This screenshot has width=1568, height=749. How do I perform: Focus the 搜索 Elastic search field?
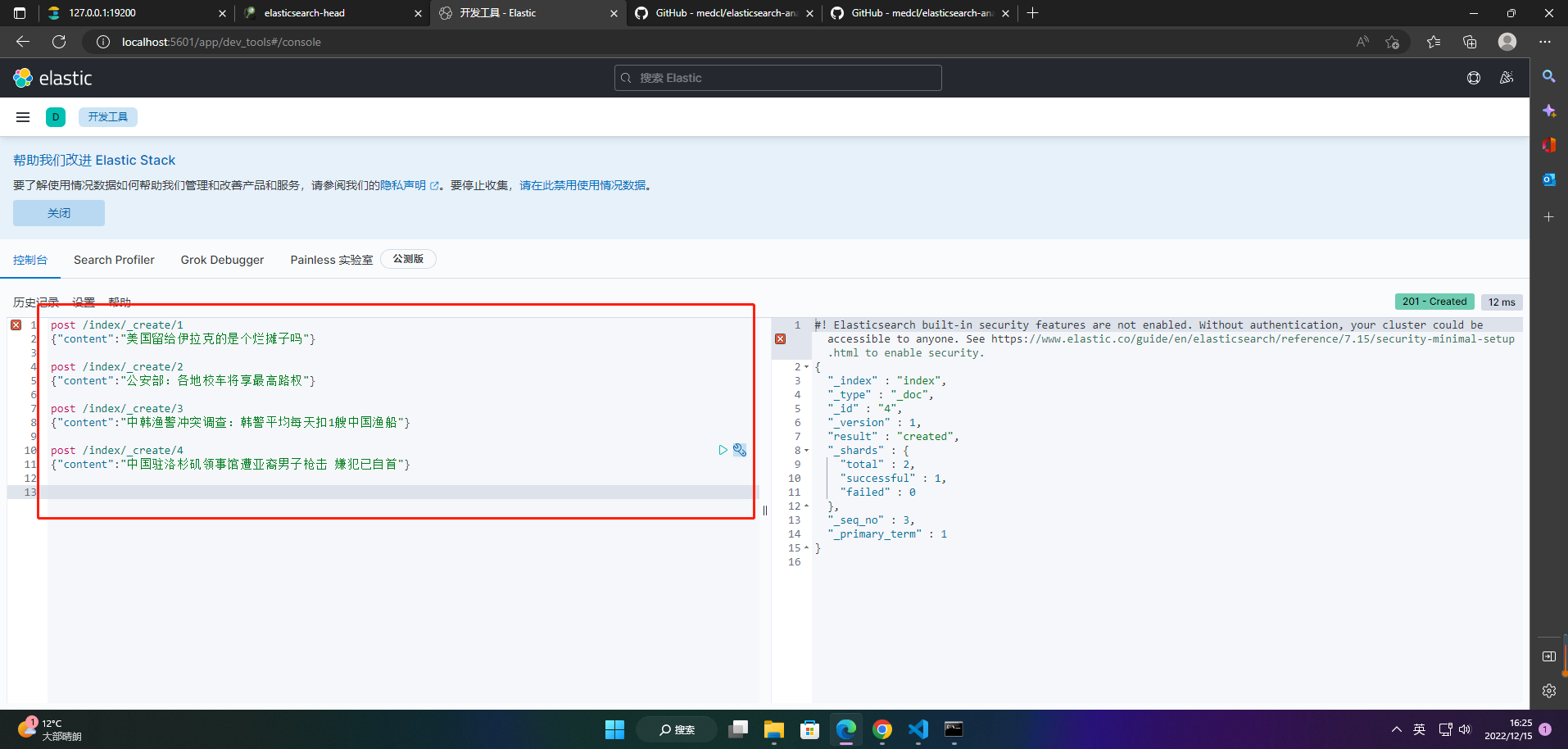[778, 78]
